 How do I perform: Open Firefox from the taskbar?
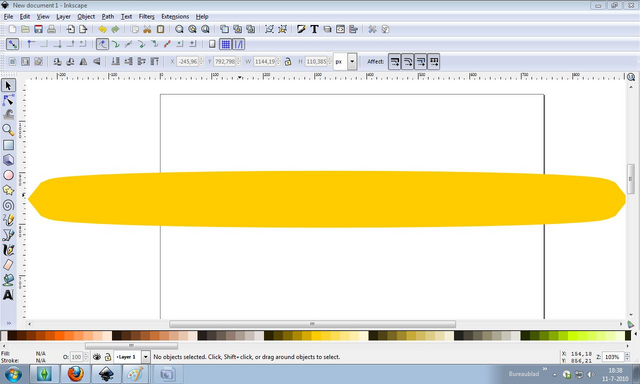75,374
